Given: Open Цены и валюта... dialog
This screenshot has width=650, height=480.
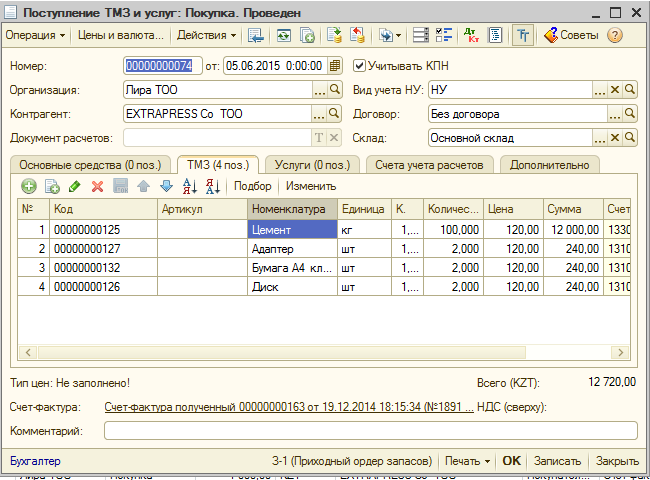Looking at the screenshot, I should (121, 35).
